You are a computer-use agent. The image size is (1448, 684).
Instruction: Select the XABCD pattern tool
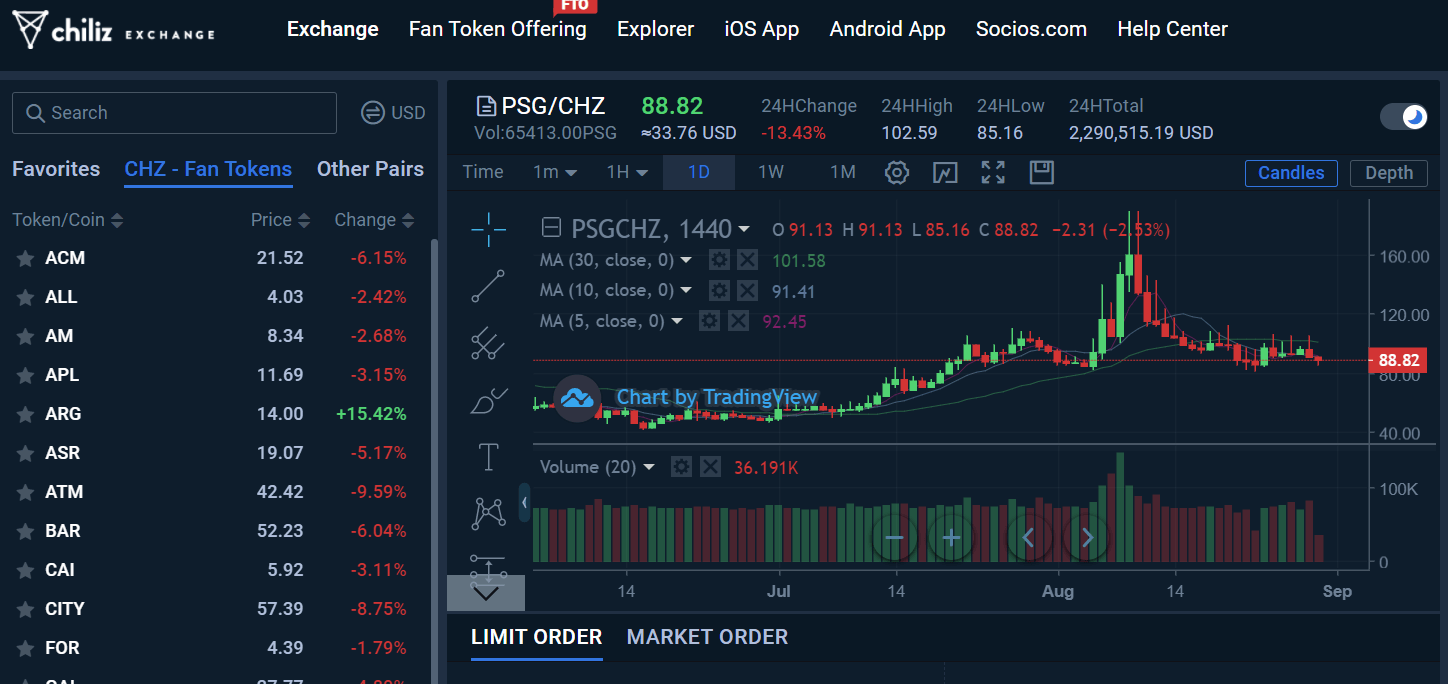click(488, 514)
